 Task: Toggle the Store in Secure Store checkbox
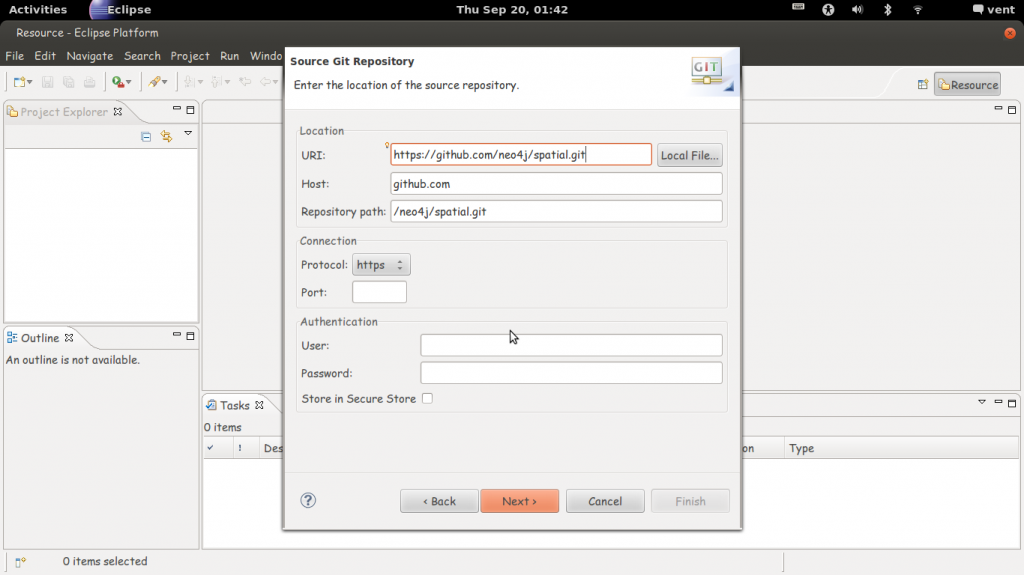coord(427,399)
